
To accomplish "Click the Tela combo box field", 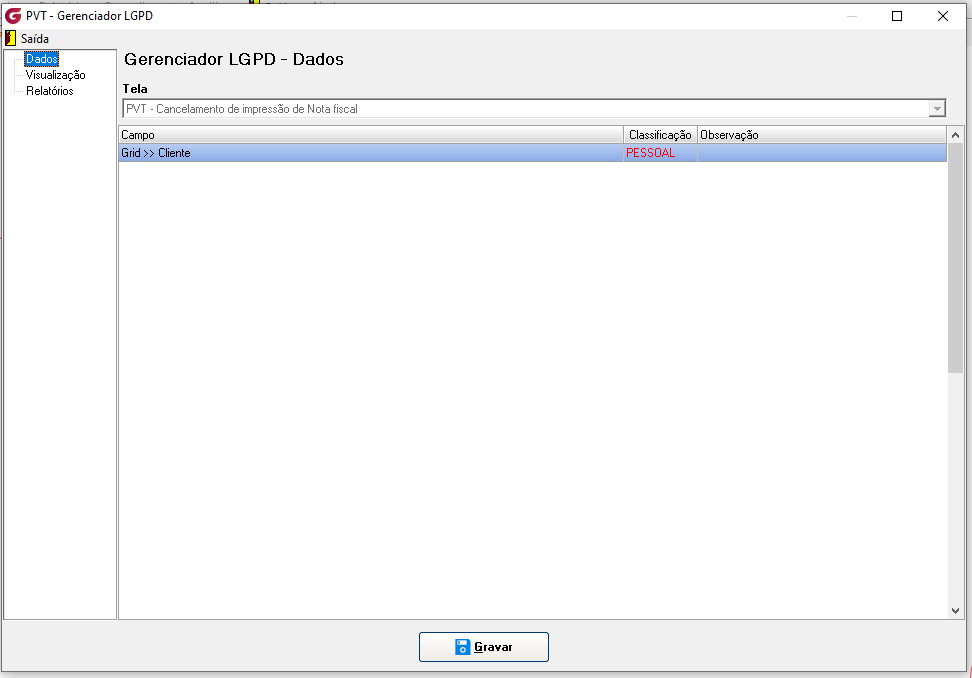I will point(534,109).
